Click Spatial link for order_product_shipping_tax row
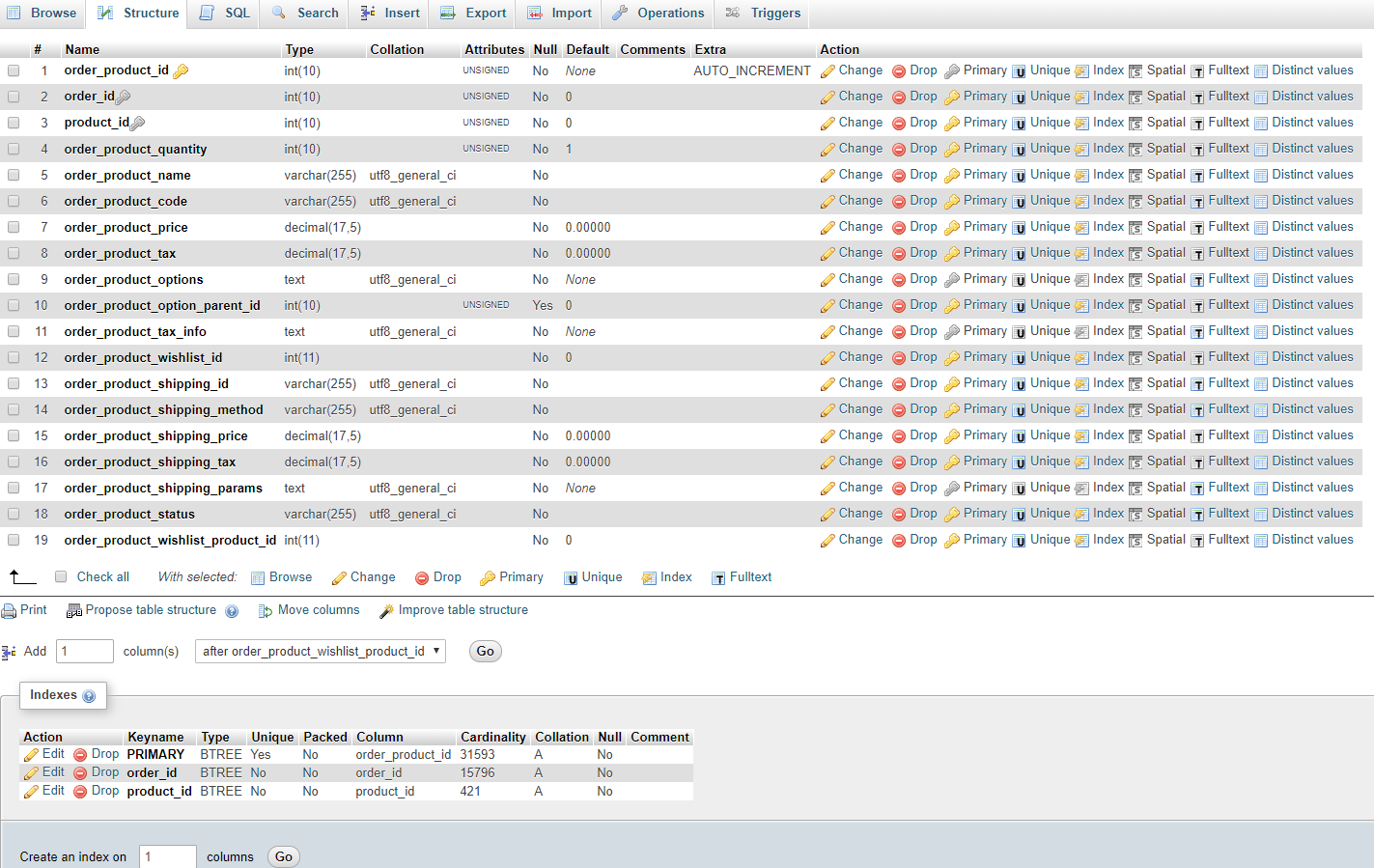The image size is (1374, 868). click(1165, 462)
